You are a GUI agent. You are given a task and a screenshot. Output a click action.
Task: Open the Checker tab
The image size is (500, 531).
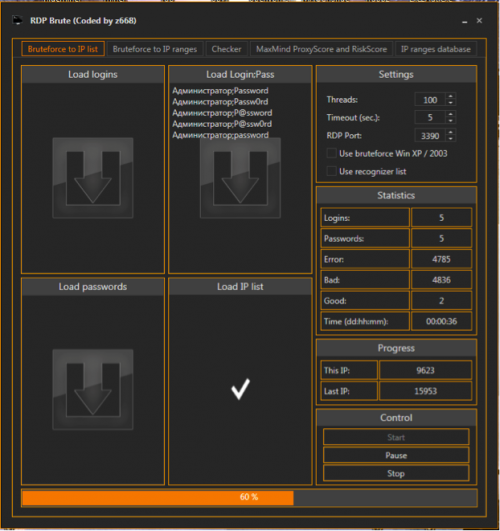pyautogui.click(x=227, y=49)
